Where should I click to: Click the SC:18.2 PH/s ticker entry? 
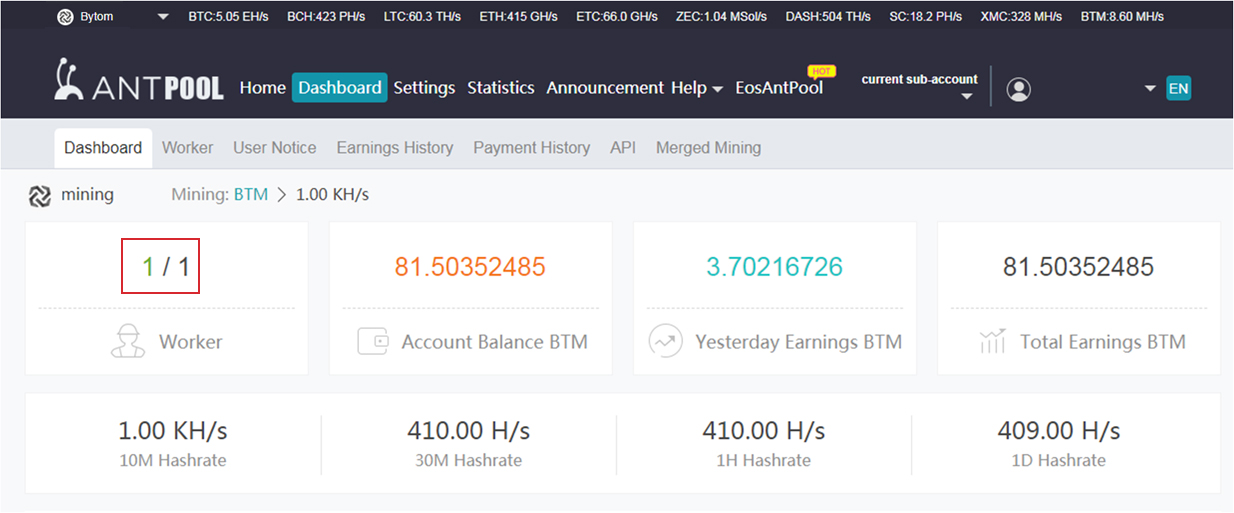coord(925,17)
